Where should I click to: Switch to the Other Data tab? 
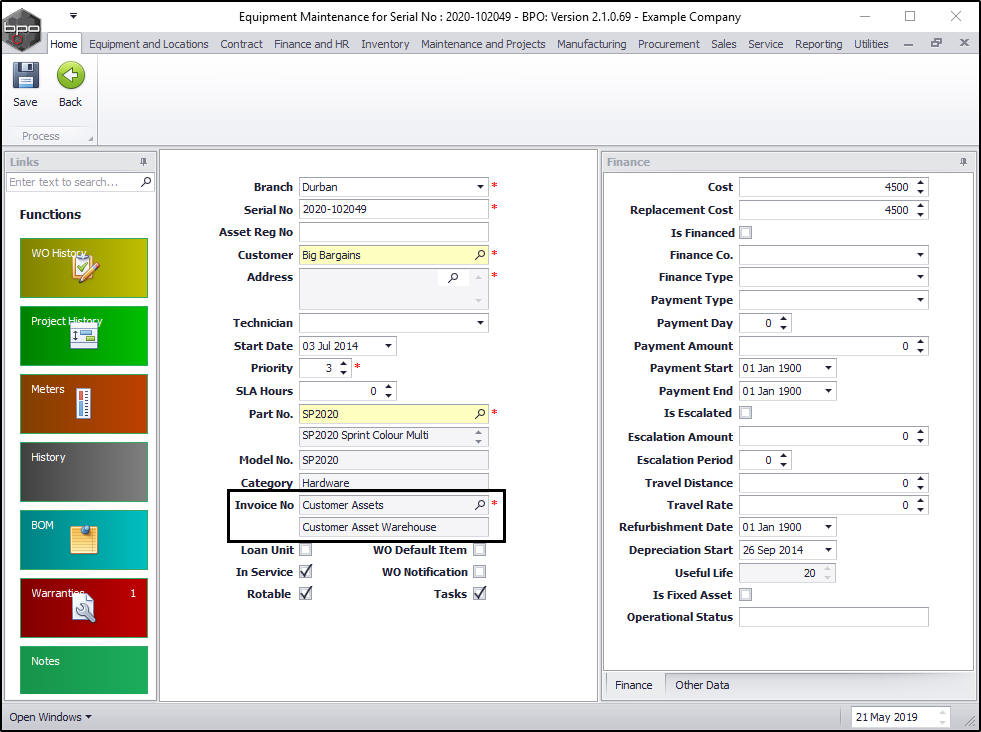702,685
